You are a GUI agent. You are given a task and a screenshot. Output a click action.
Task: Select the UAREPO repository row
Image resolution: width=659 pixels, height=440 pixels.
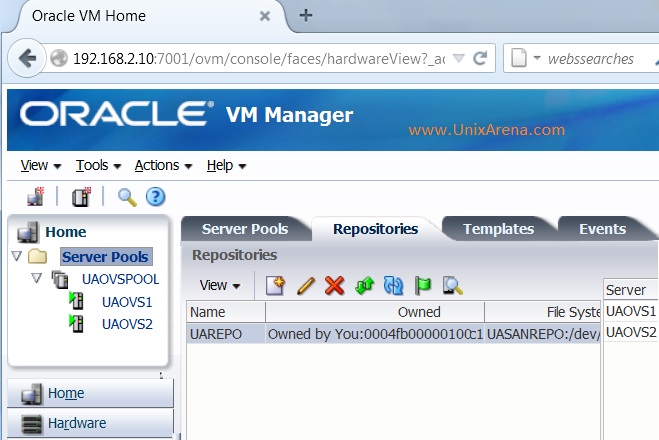[x=393, y=334]
